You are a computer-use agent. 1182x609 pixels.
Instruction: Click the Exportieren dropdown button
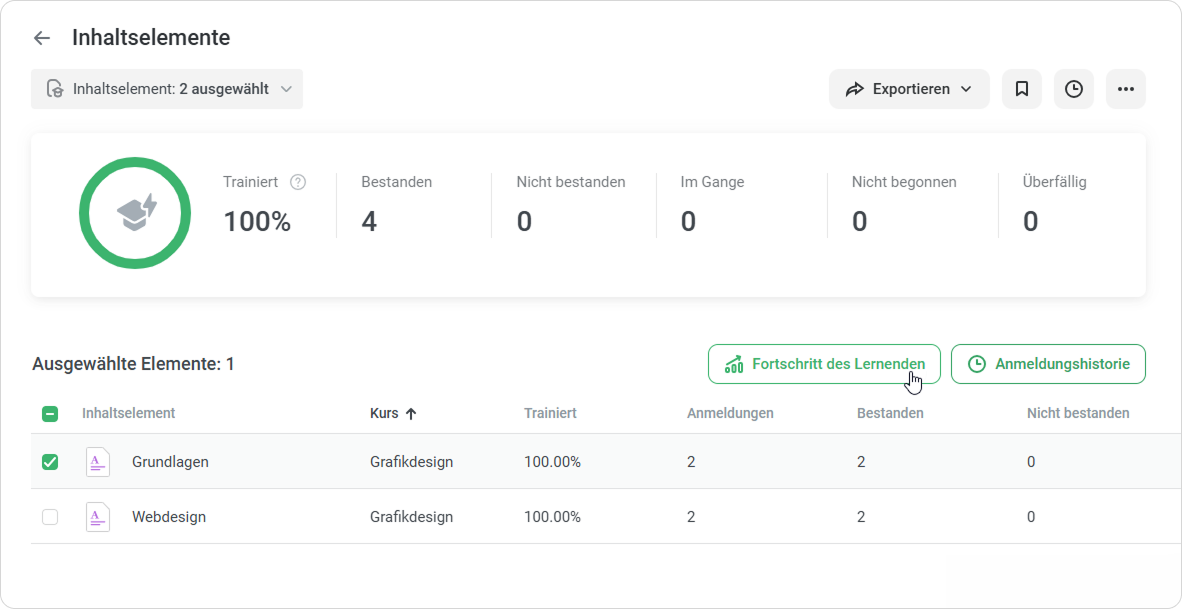[909, 89]
